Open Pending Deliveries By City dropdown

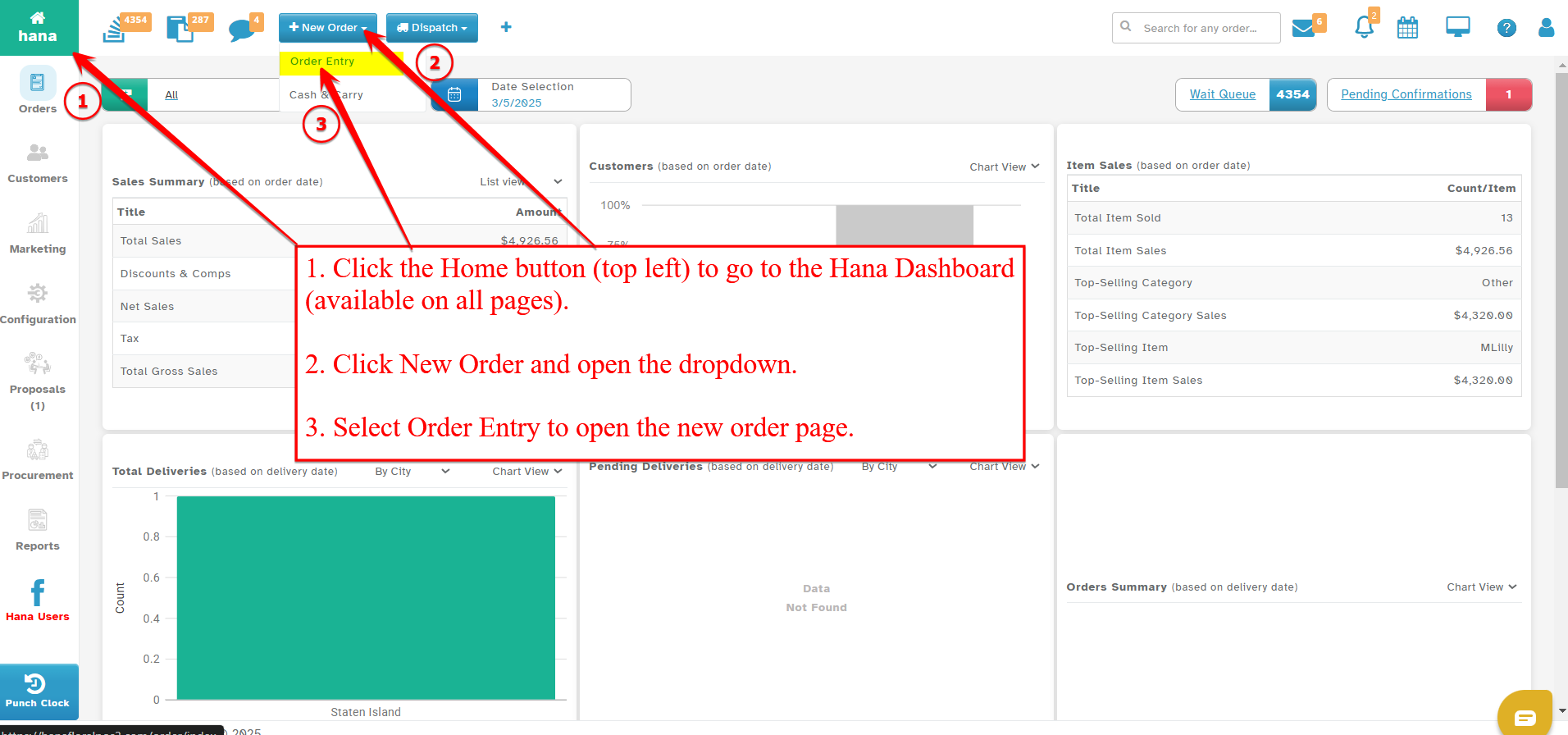tap(899, 467)
